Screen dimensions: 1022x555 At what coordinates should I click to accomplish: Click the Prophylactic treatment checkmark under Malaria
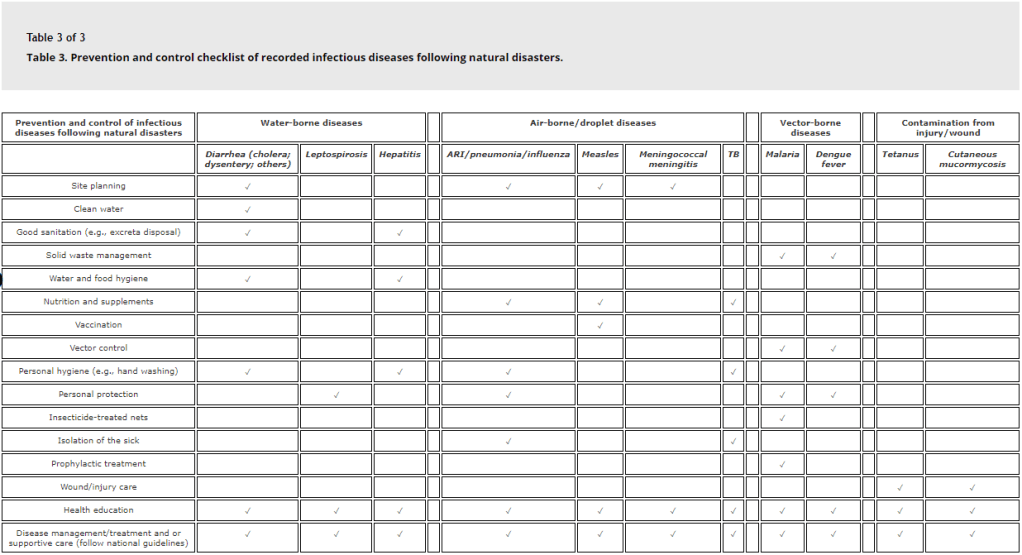click(x=782, y=464)
